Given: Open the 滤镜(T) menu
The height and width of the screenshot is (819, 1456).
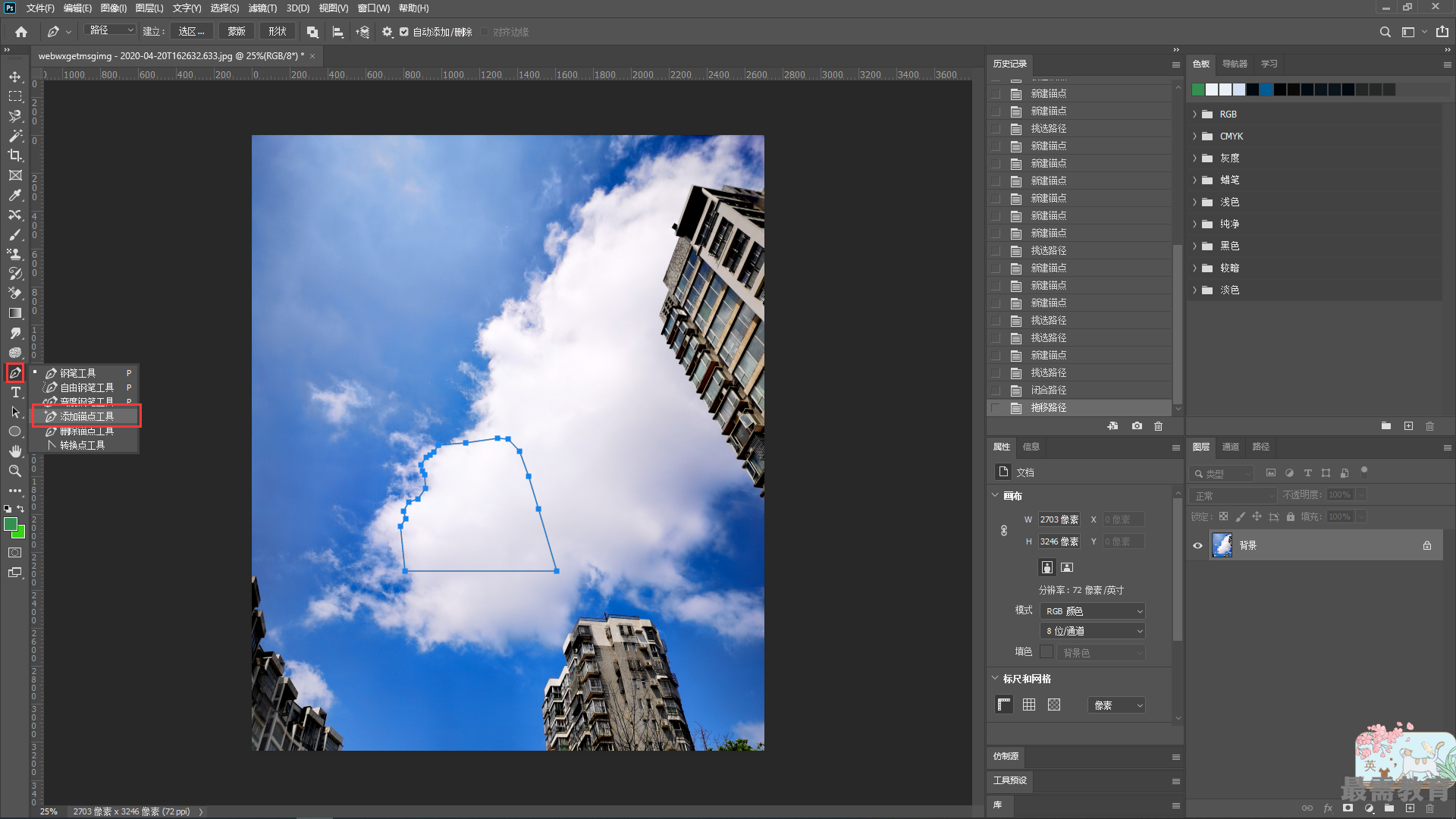Looking at the screenshot, I should click(x=262, y=8).
